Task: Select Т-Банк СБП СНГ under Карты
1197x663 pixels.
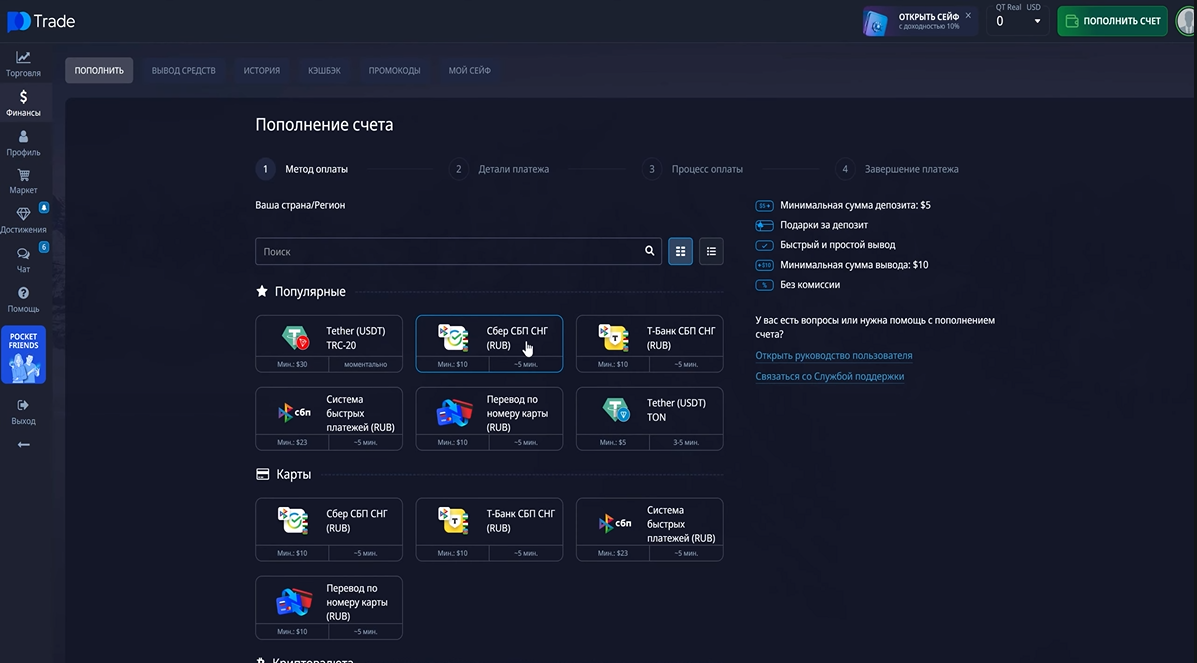Action: 489,529
